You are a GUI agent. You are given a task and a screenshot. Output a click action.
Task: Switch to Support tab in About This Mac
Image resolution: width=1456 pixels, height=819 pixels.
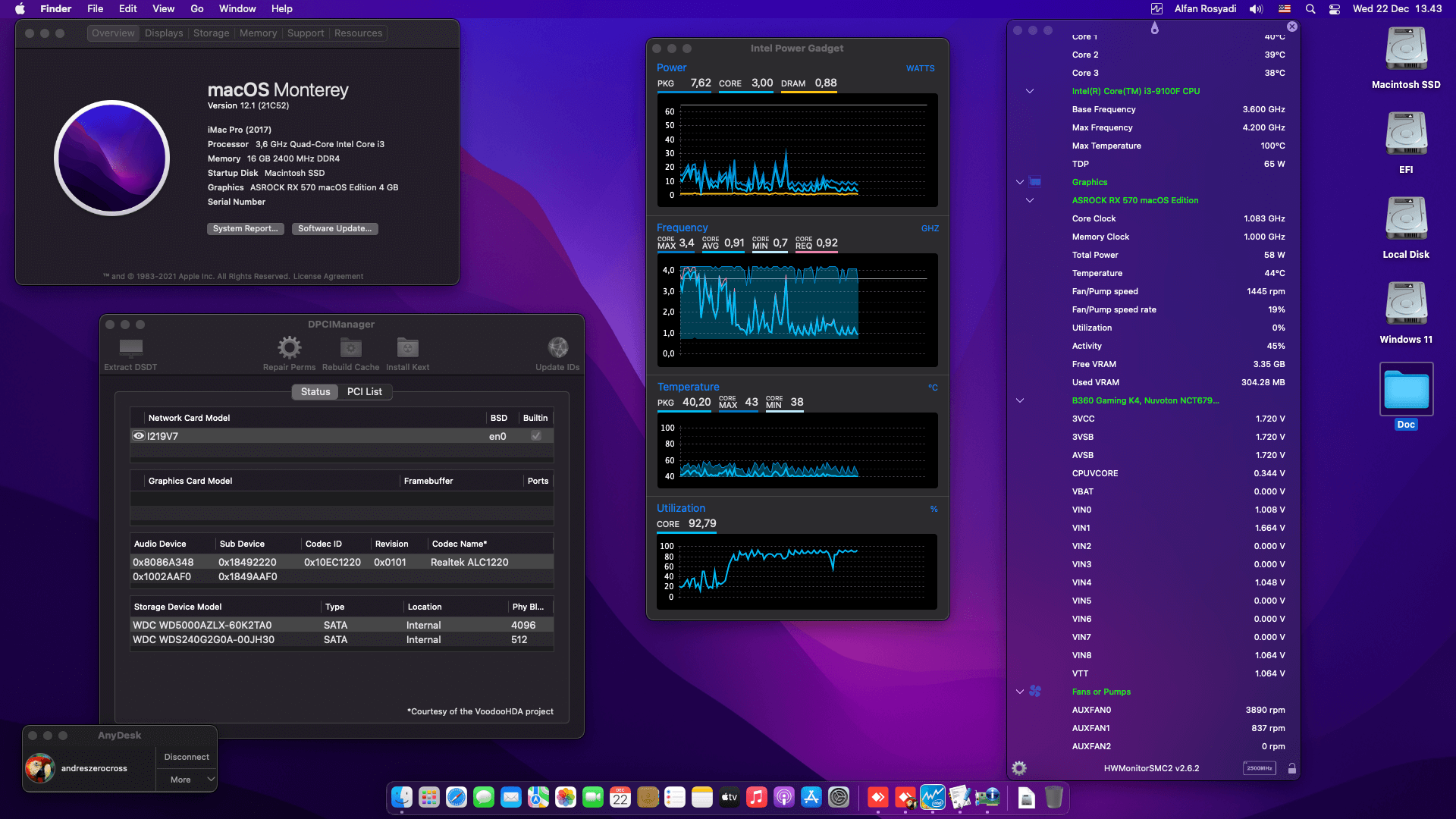pos(306,33)
